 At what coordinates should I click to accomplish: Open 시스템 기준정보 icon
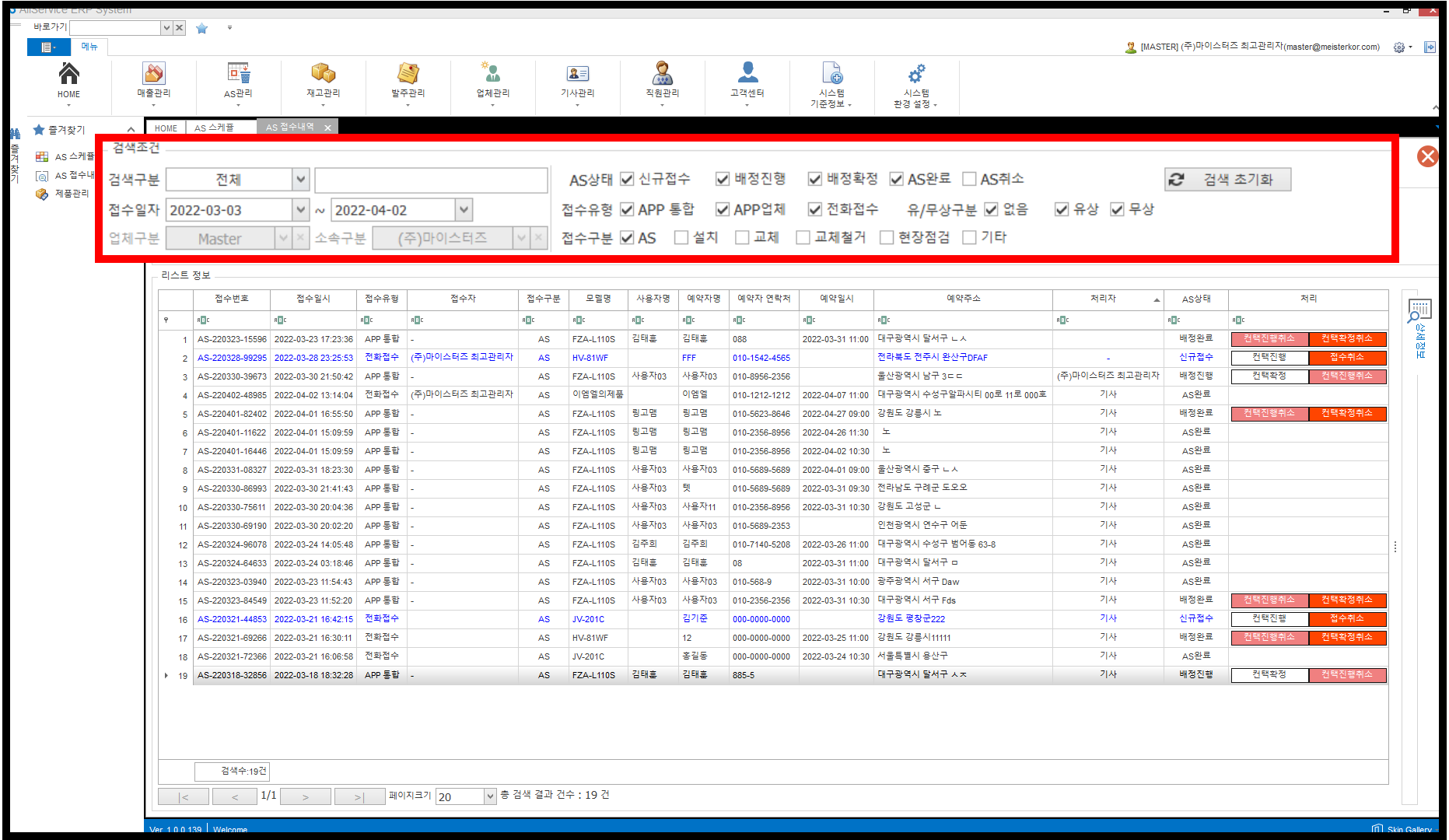831,74
